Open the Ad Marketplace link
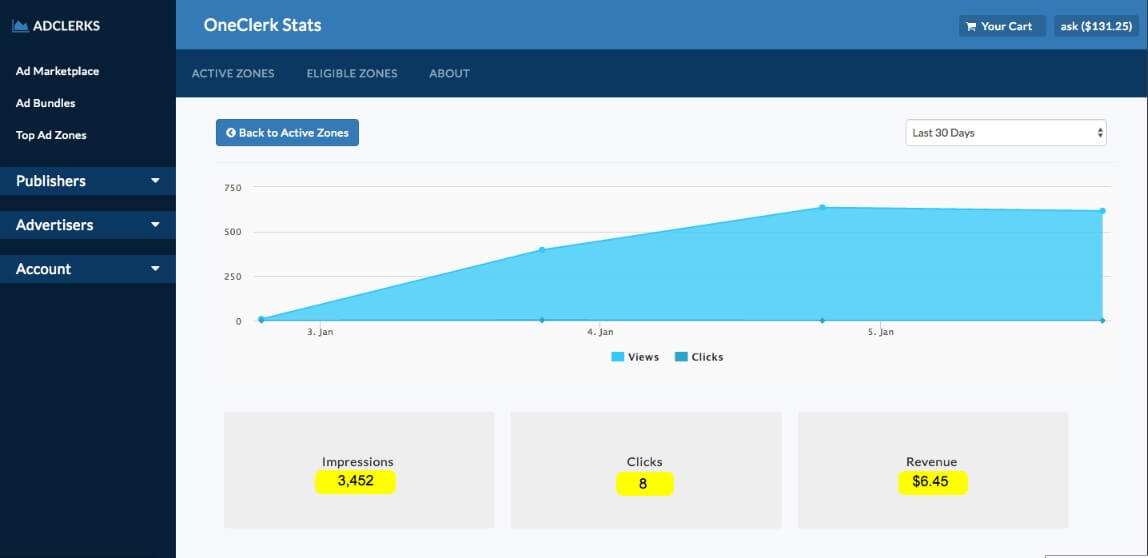1148x558 pixels. coord(58,71)
